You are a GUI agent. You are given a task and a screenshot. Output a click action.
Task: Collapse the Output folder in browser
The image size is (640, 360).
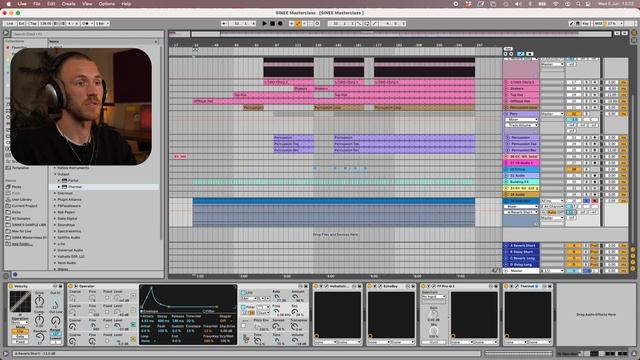coord(55,174)
